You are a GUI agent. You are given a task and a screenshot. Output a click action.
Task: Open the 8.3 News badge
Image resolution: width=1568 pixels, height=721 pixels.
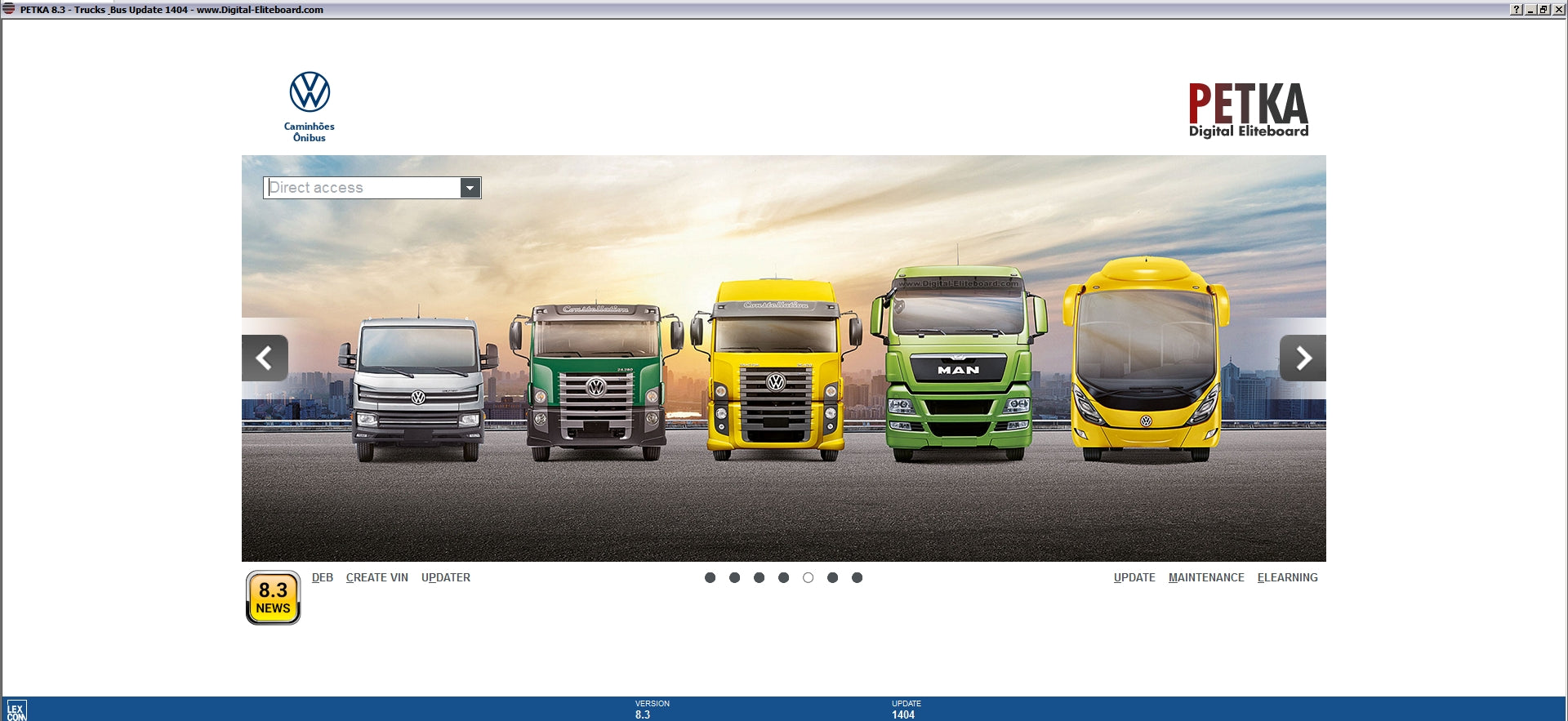274,598
